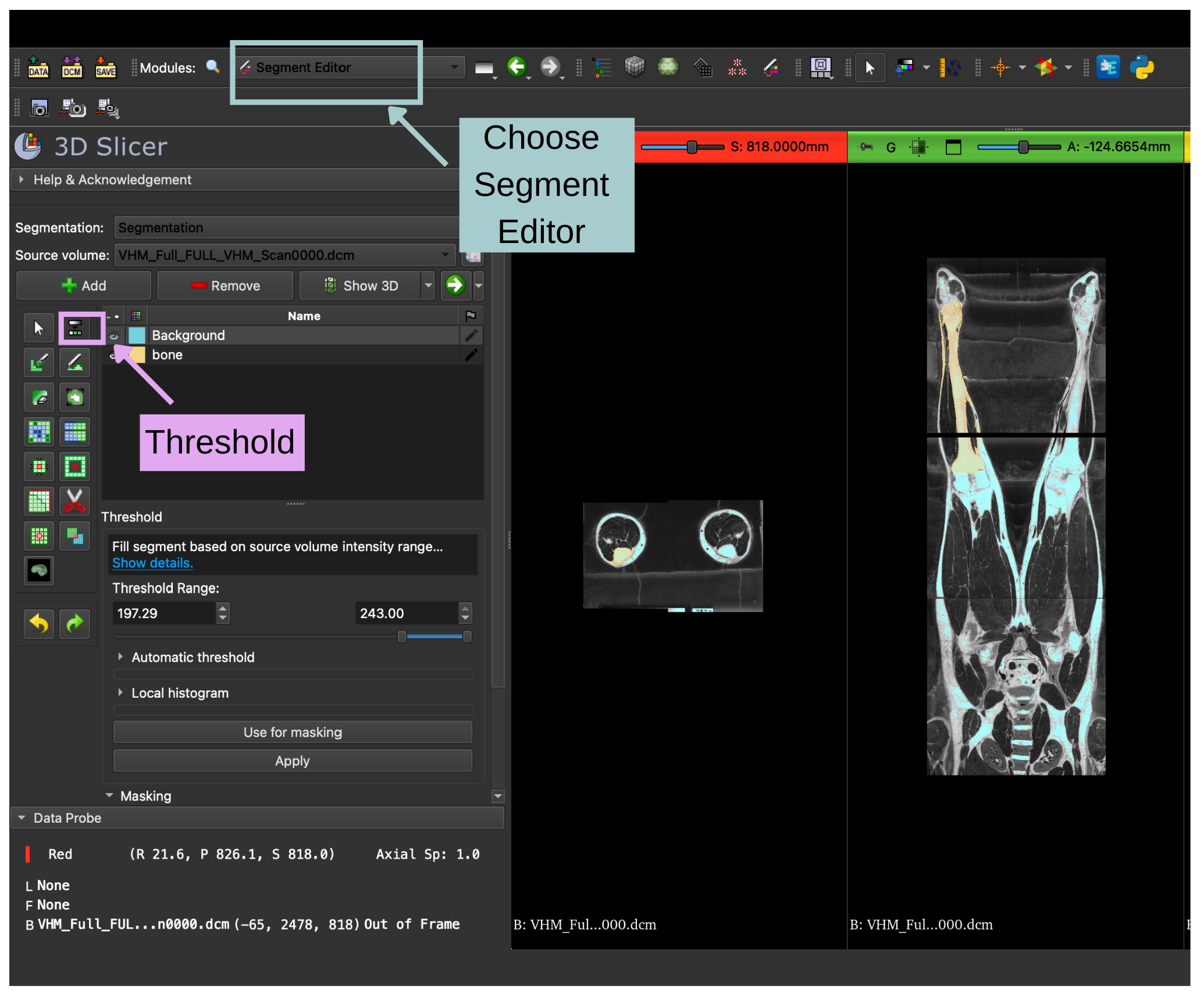1204x1000 pixels.
Task: Toggle visibility of Background segment
Action: [x=114, y=335]
